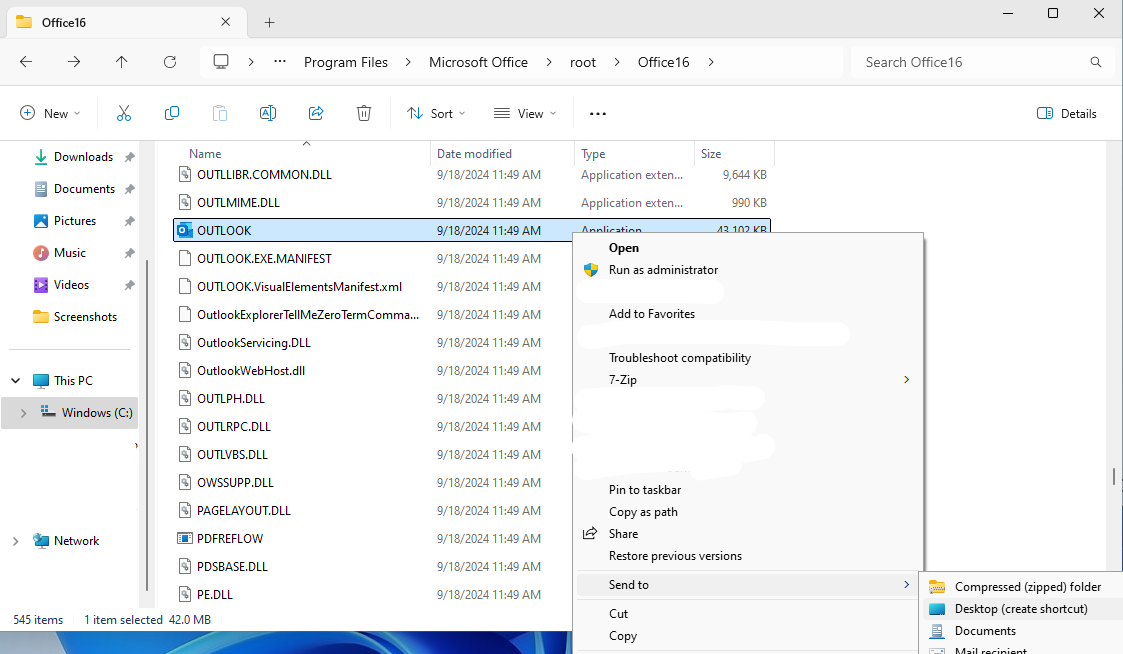The width and height of the screenshot is (1123, 654).
Task: Expand the 7-Zip submenu
Action: 748,380
